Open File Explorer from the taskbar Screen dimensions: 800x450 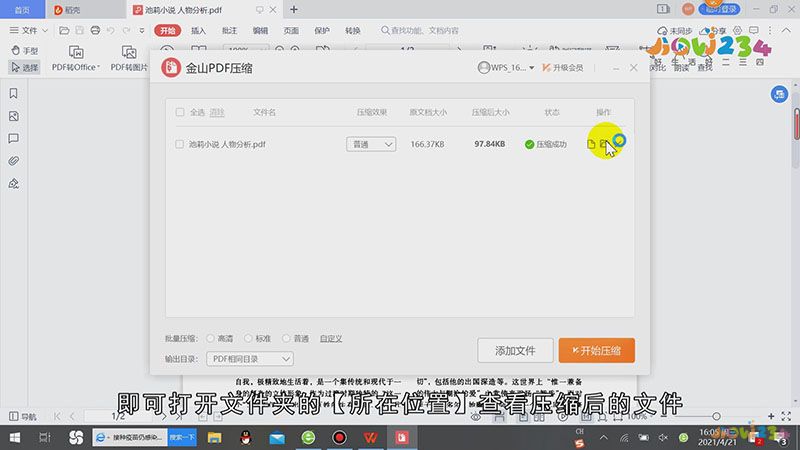click(214, 437)
